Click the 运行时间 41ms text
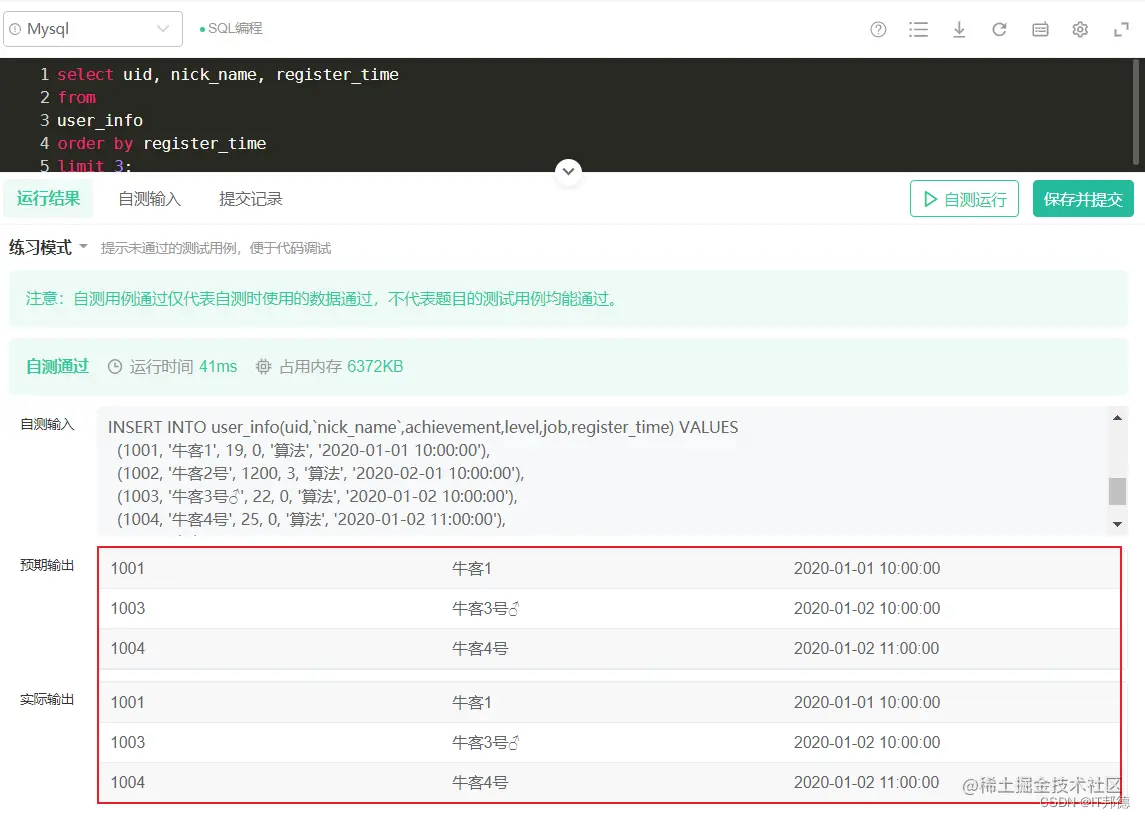Image resolution: width=1145 pixels, height=818 pixels. pos(183,367)
